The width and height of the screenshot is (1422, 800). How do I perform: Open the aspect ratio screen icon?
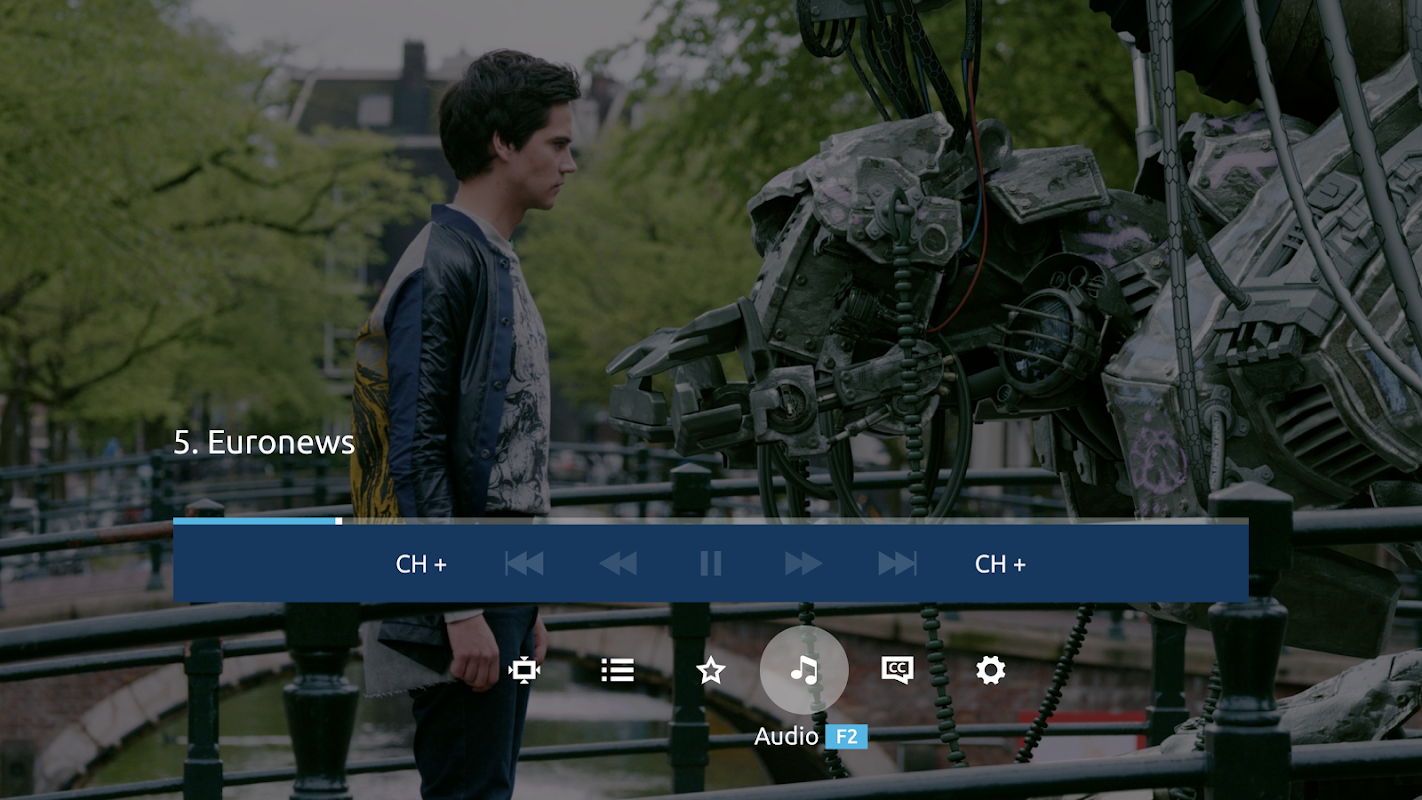(524, 670)
